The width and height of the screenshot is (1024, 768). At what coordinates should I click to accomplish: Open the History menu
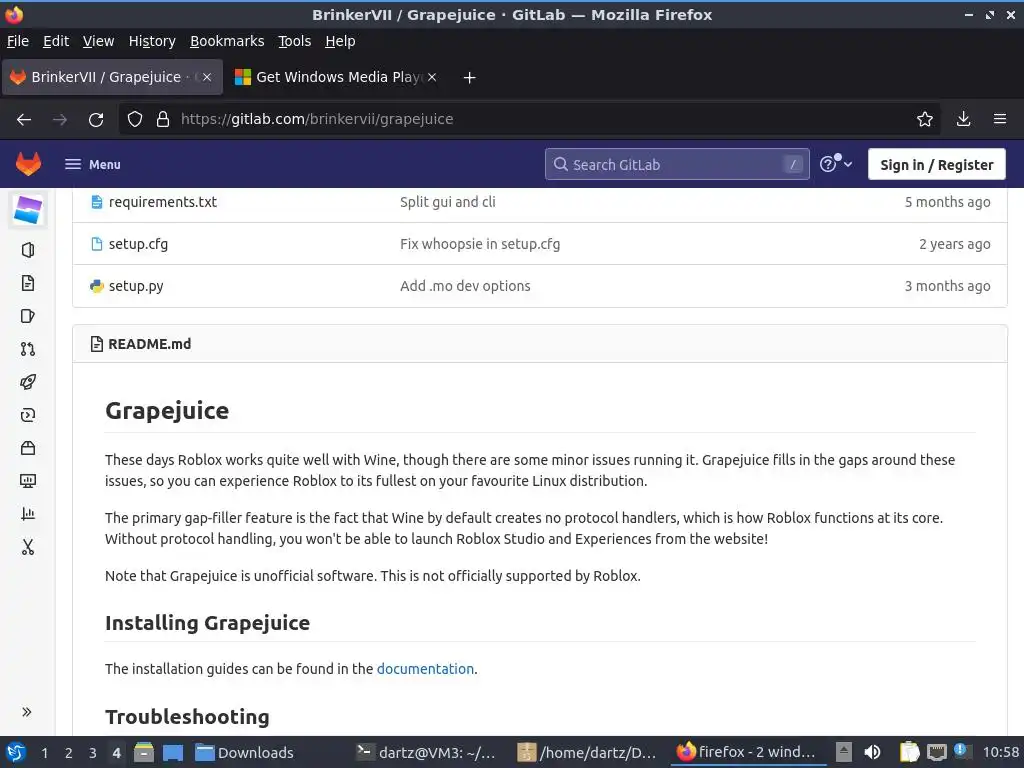152,41
